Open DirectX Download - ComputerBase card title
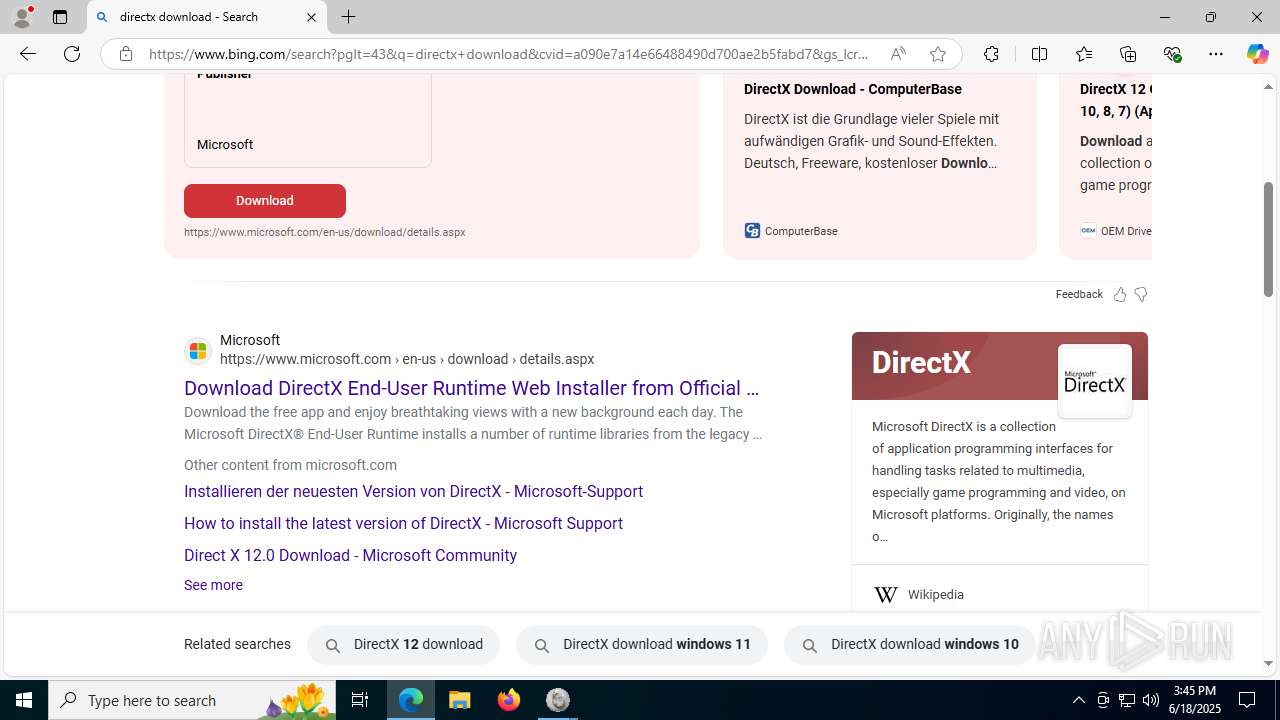 (853, 89)
